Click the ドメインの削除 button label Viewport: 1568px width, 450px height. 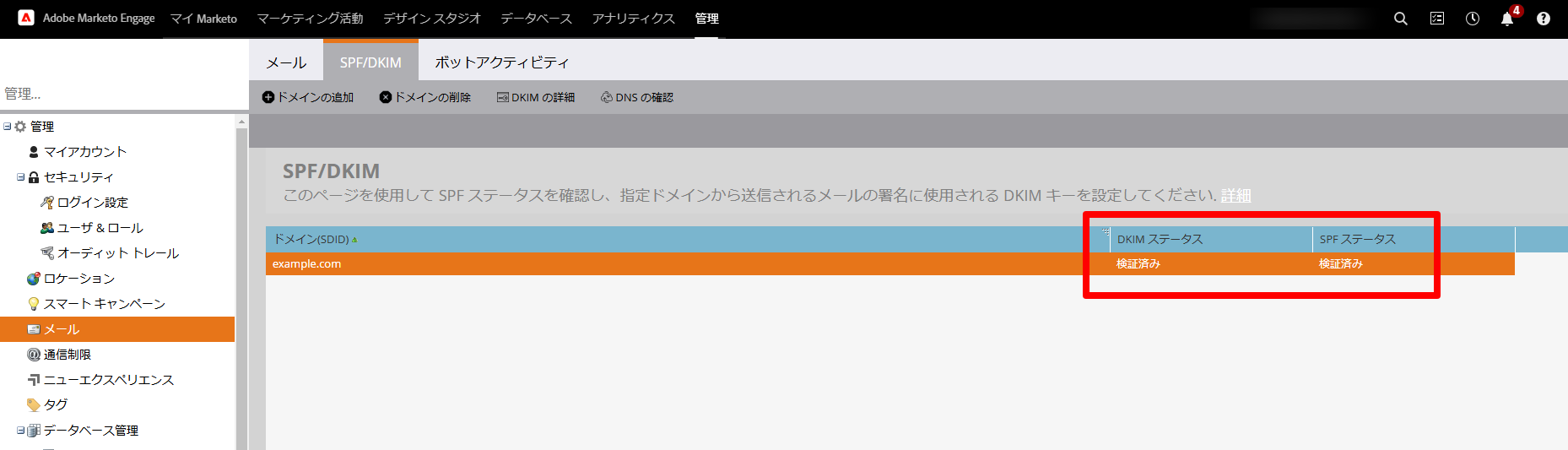pos(433,97)
